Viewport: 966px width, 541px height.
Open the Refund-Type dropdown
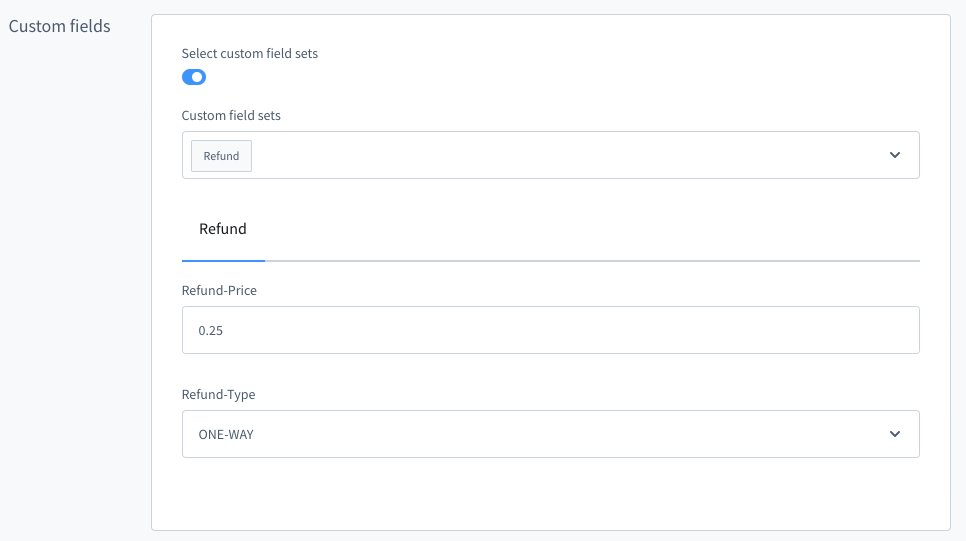550,434
